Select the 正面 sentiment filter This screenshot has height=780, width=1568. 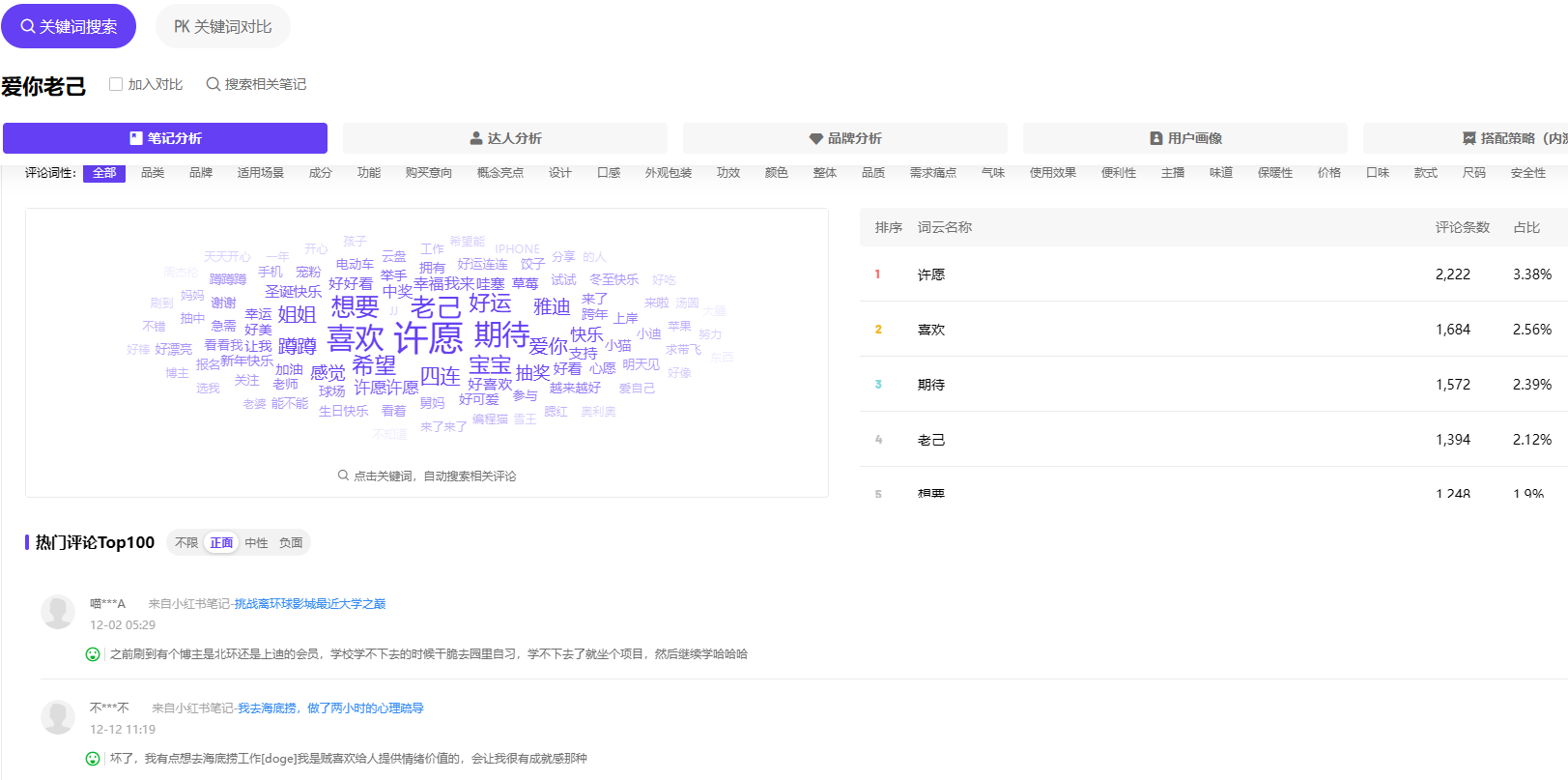221,543
